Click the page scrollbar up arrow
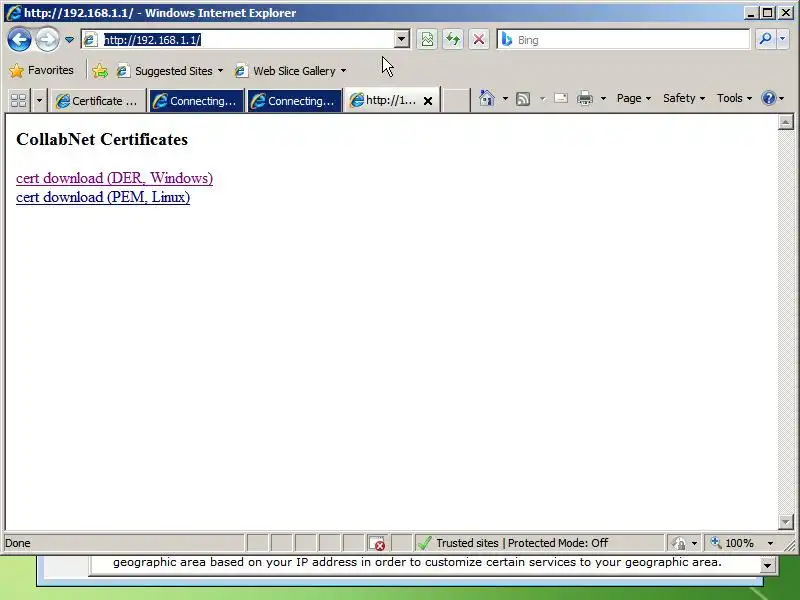The image size is (800, 600). coord(786,122)
